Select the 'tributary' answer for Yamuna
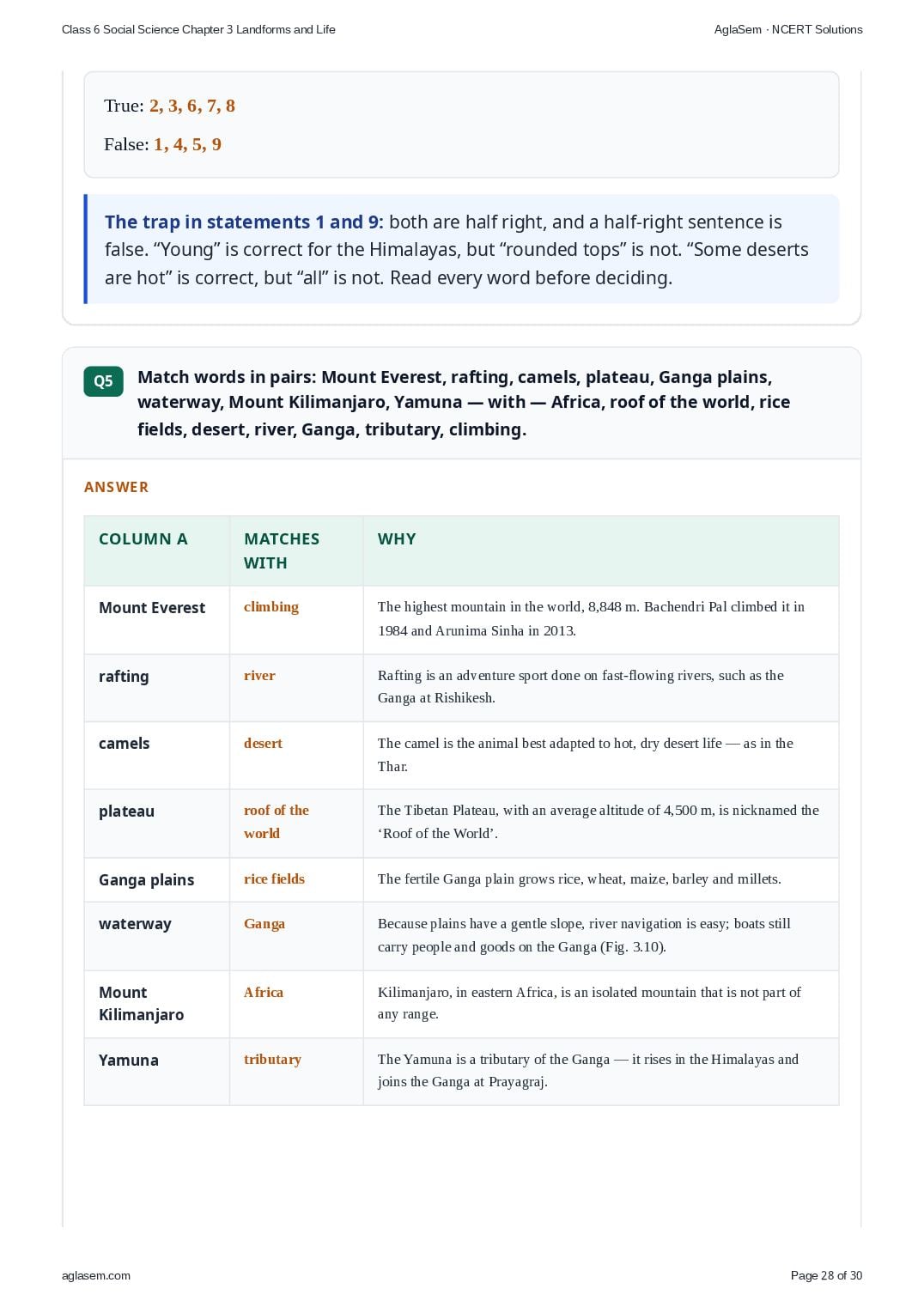 [272, 1059]
